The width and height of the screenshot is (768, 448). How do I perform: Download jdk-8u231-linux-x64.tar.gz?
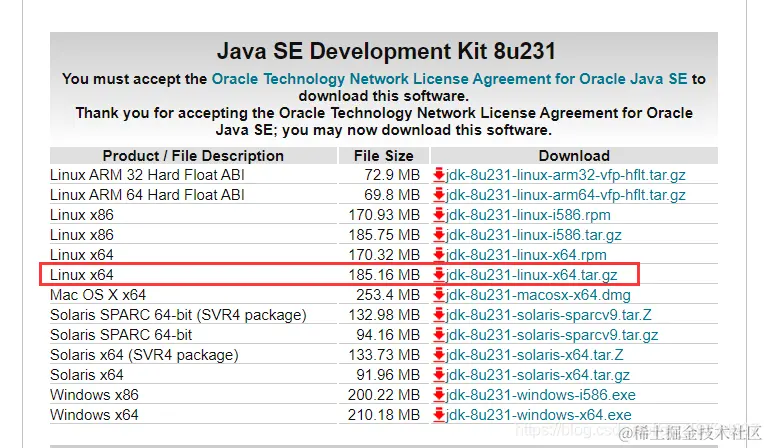pyautogui.click(x=531, y=275)
